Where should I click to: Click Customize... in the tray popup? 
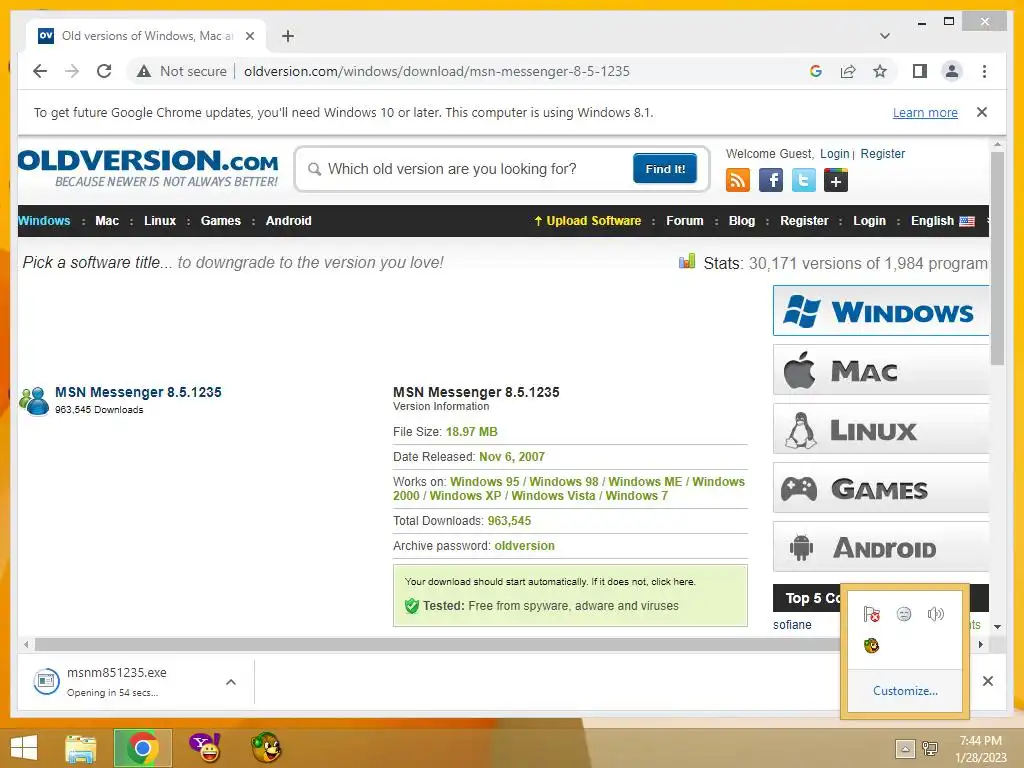(905, 691)
